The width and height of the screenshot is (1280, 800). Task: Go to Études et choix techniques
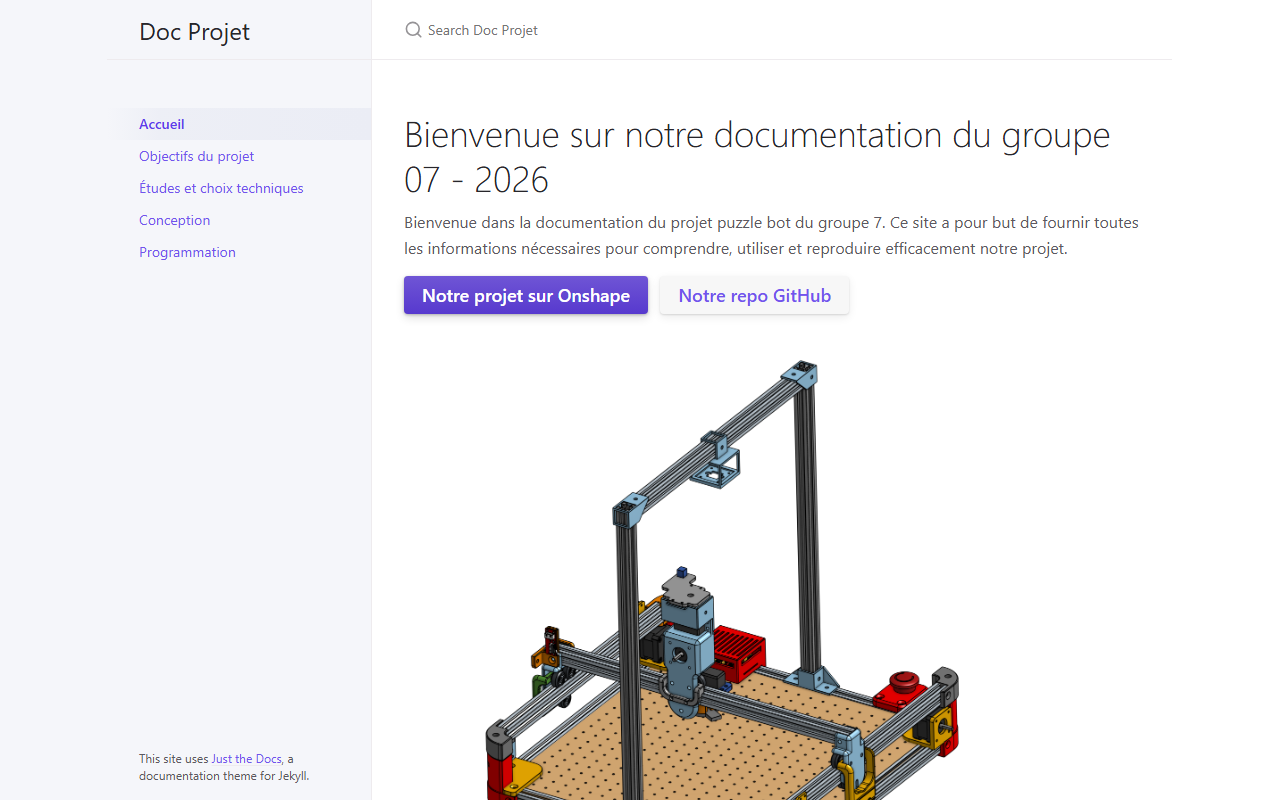(x=239, y=188)
